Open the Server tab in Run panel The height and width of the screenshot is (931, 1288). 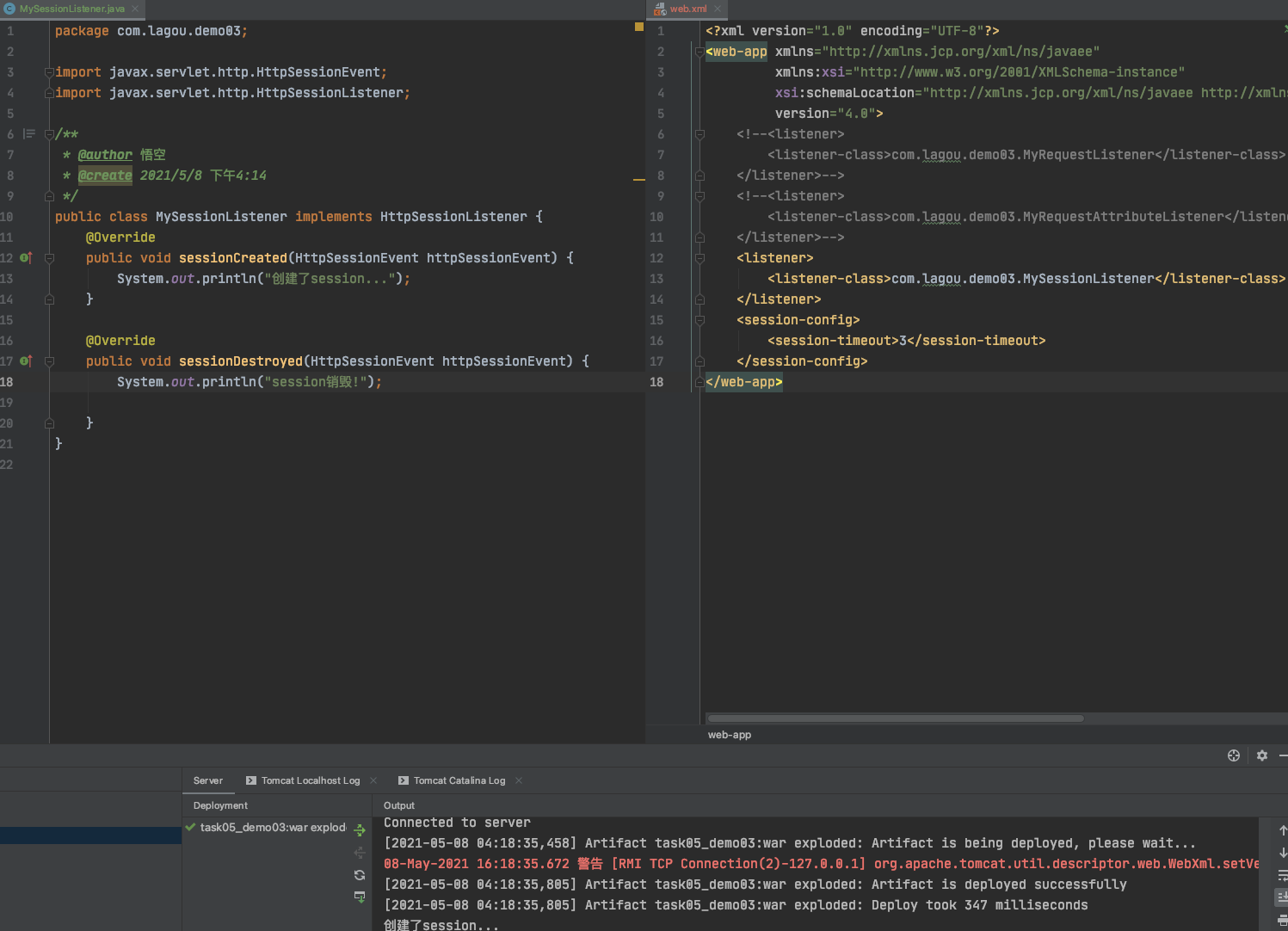pos(208,780)
